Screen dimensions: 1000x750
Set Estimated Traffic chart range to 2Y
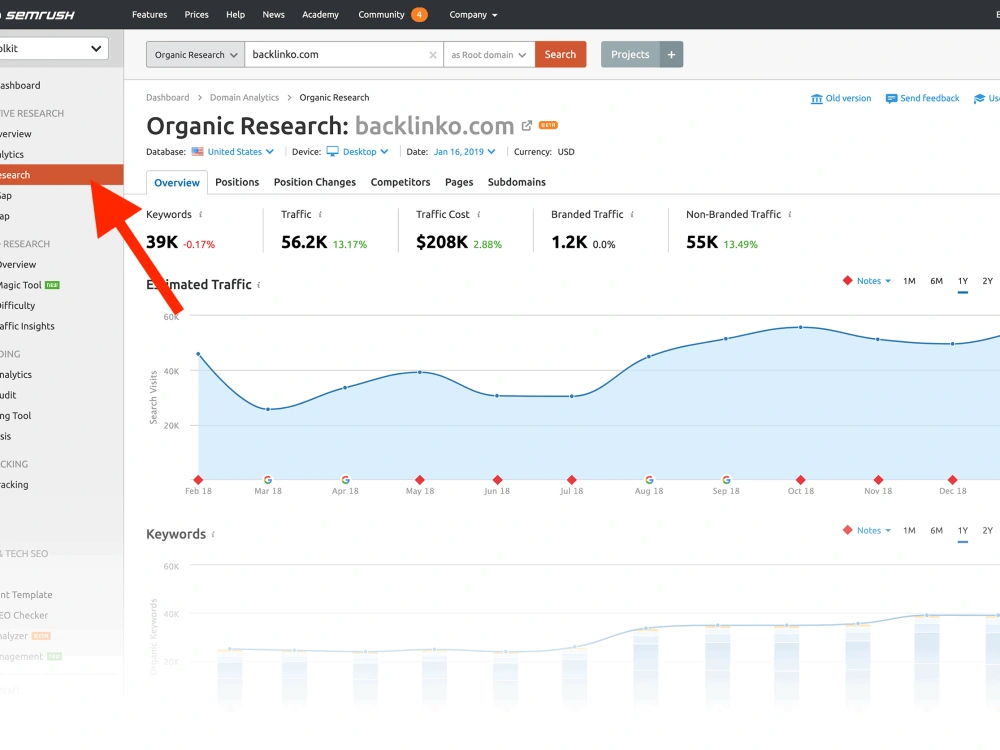[x=988, y=281]
